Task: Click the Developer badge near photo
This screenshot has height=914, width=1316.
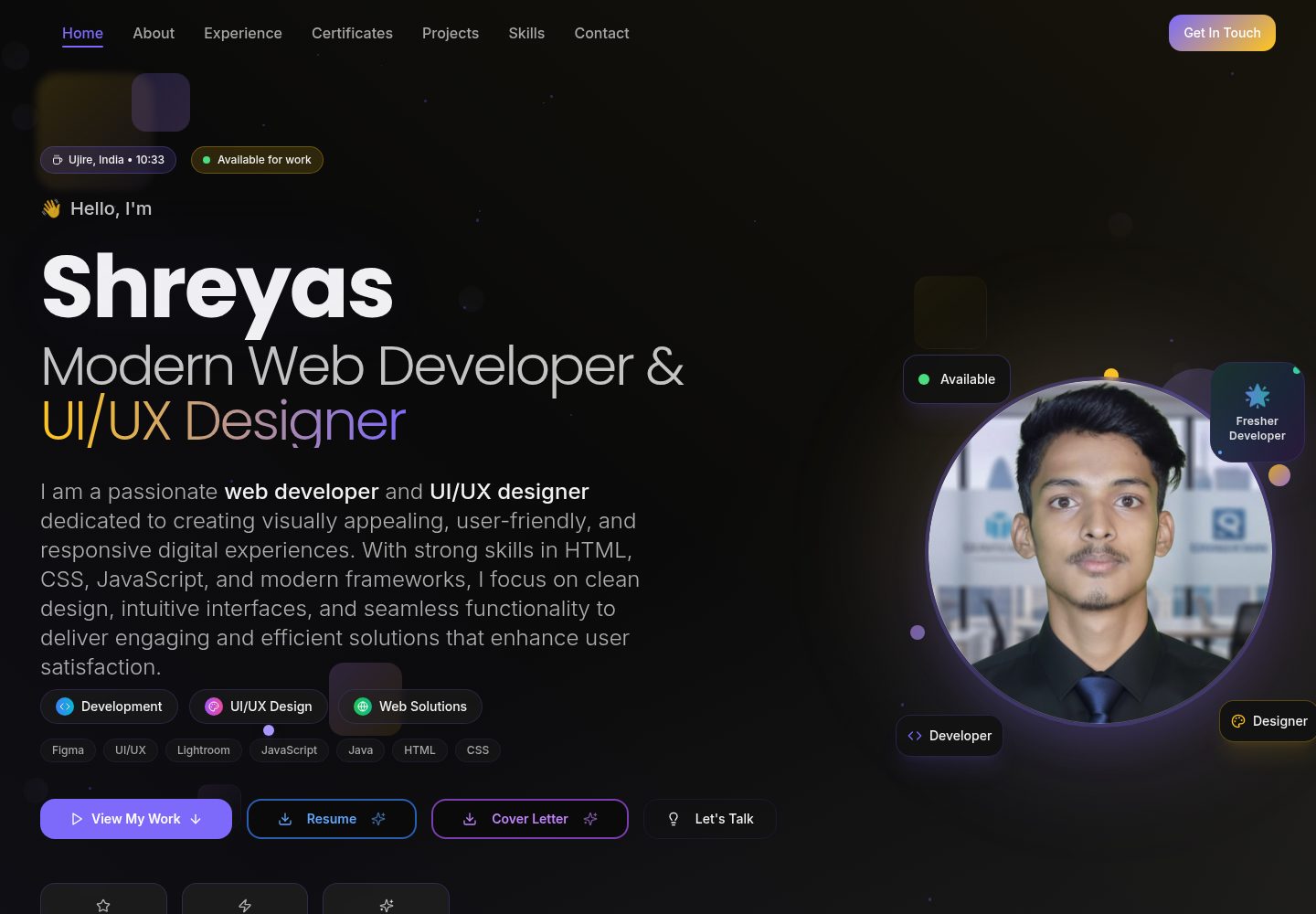Action: tap(950, 736)
